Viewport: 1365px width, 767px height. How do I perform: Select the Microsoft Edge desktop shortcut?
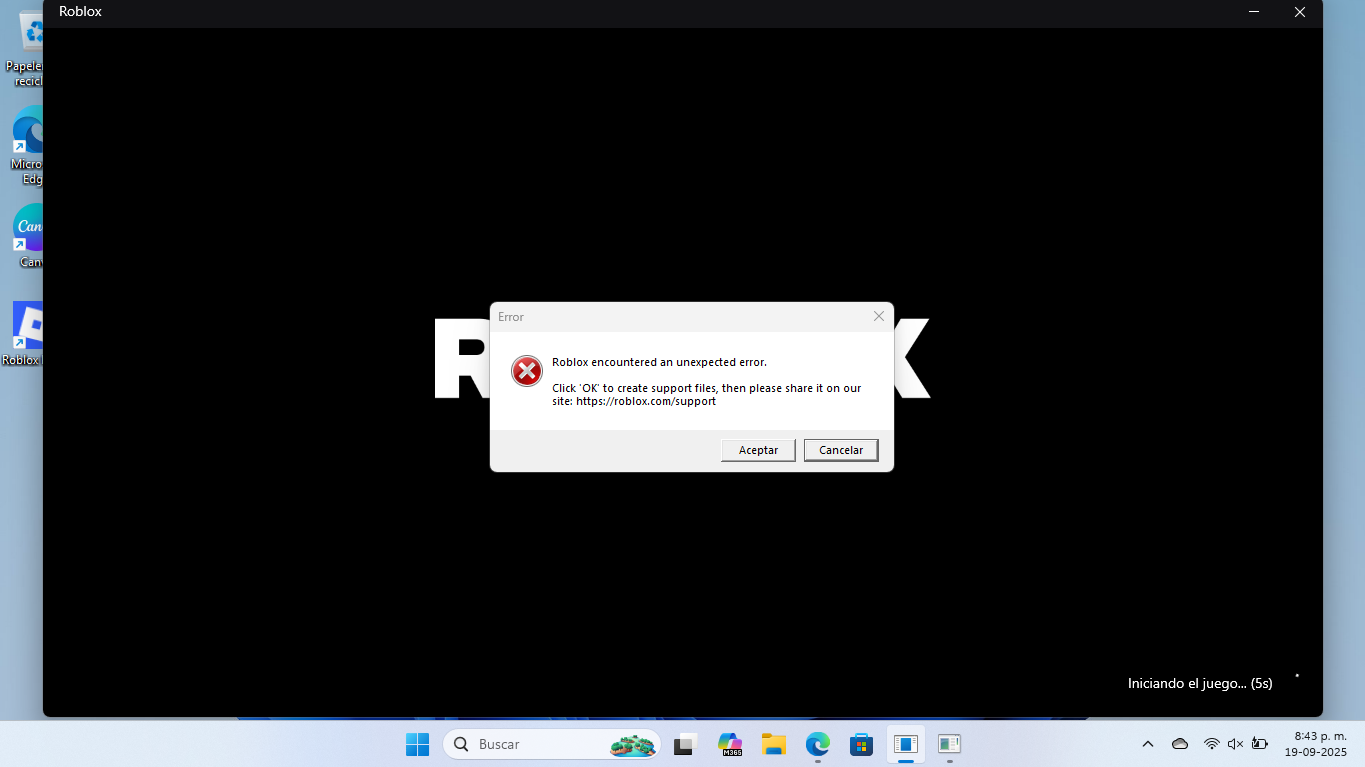coord(26,147)
